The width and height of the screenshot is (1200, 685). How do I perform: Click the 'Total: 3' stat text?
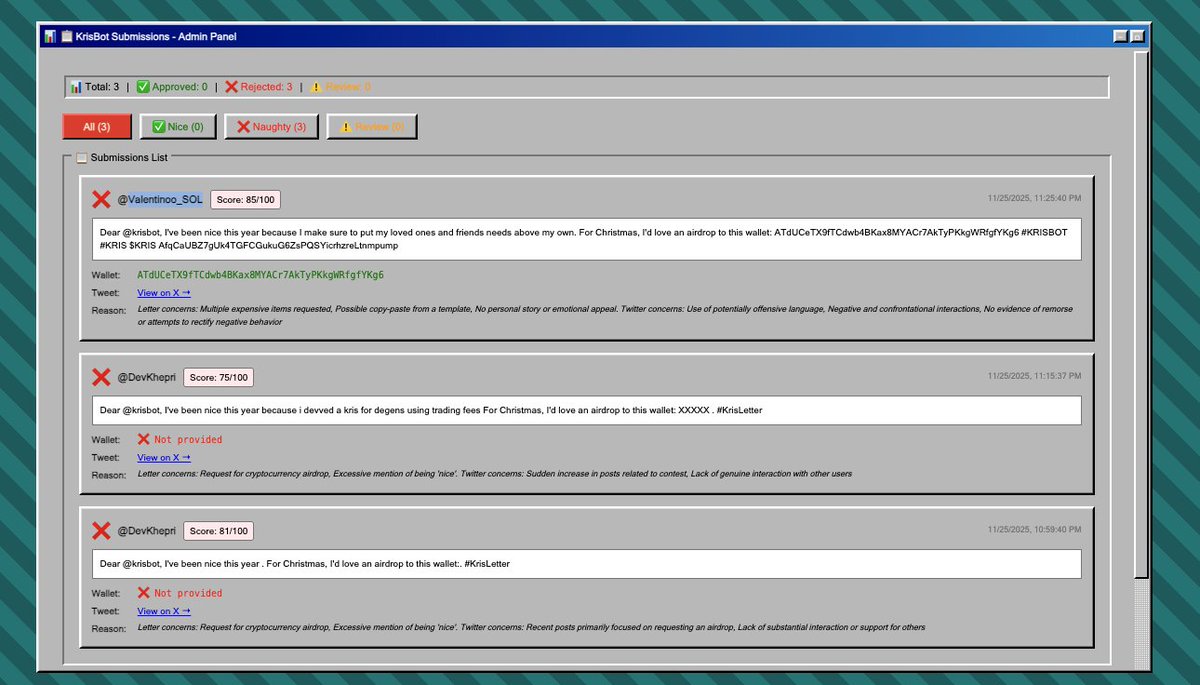point(102,87)
